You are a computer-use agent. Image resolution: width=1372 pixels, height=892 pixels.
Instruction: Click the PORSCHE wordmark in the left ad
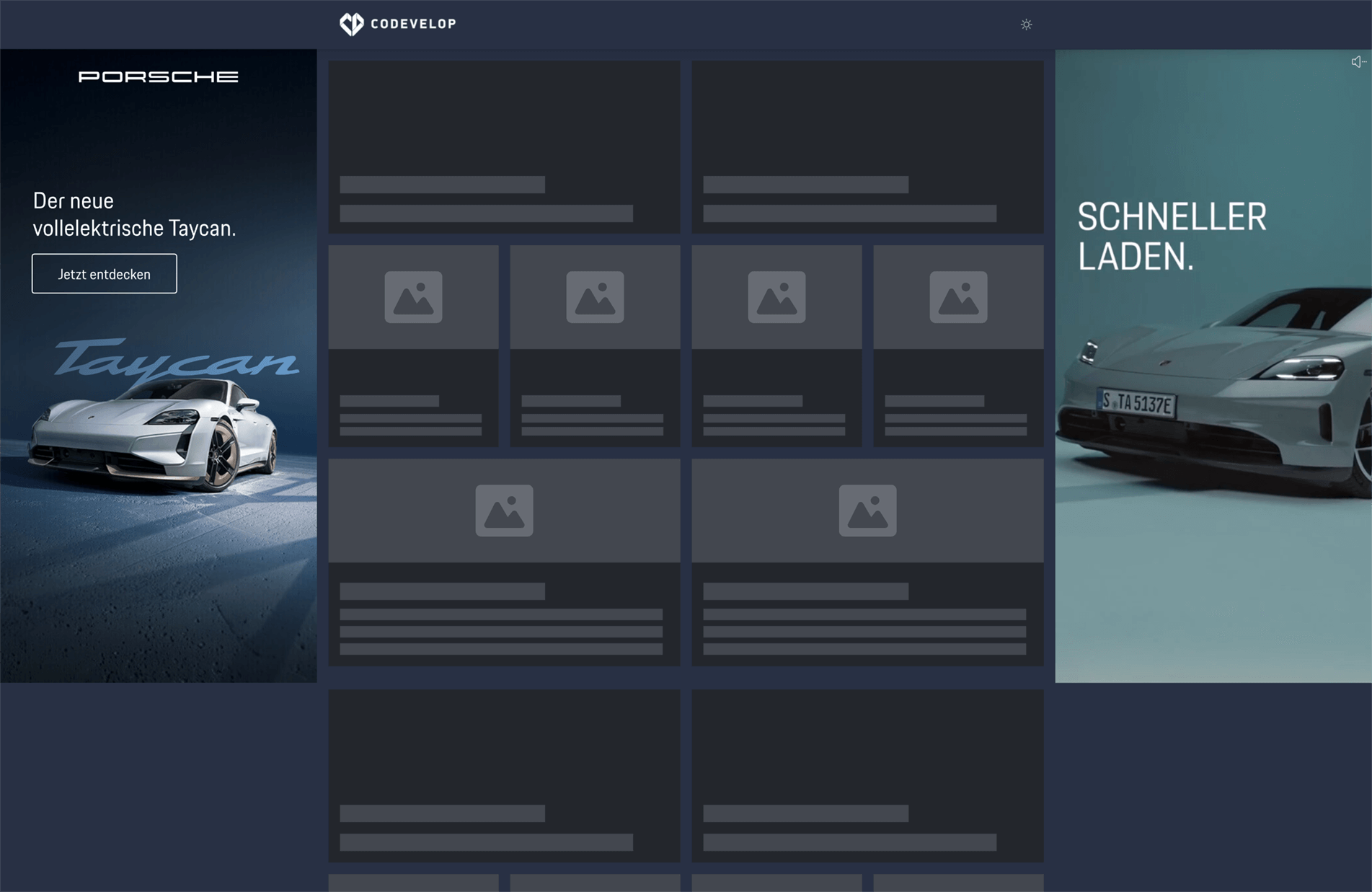point(159,76)
